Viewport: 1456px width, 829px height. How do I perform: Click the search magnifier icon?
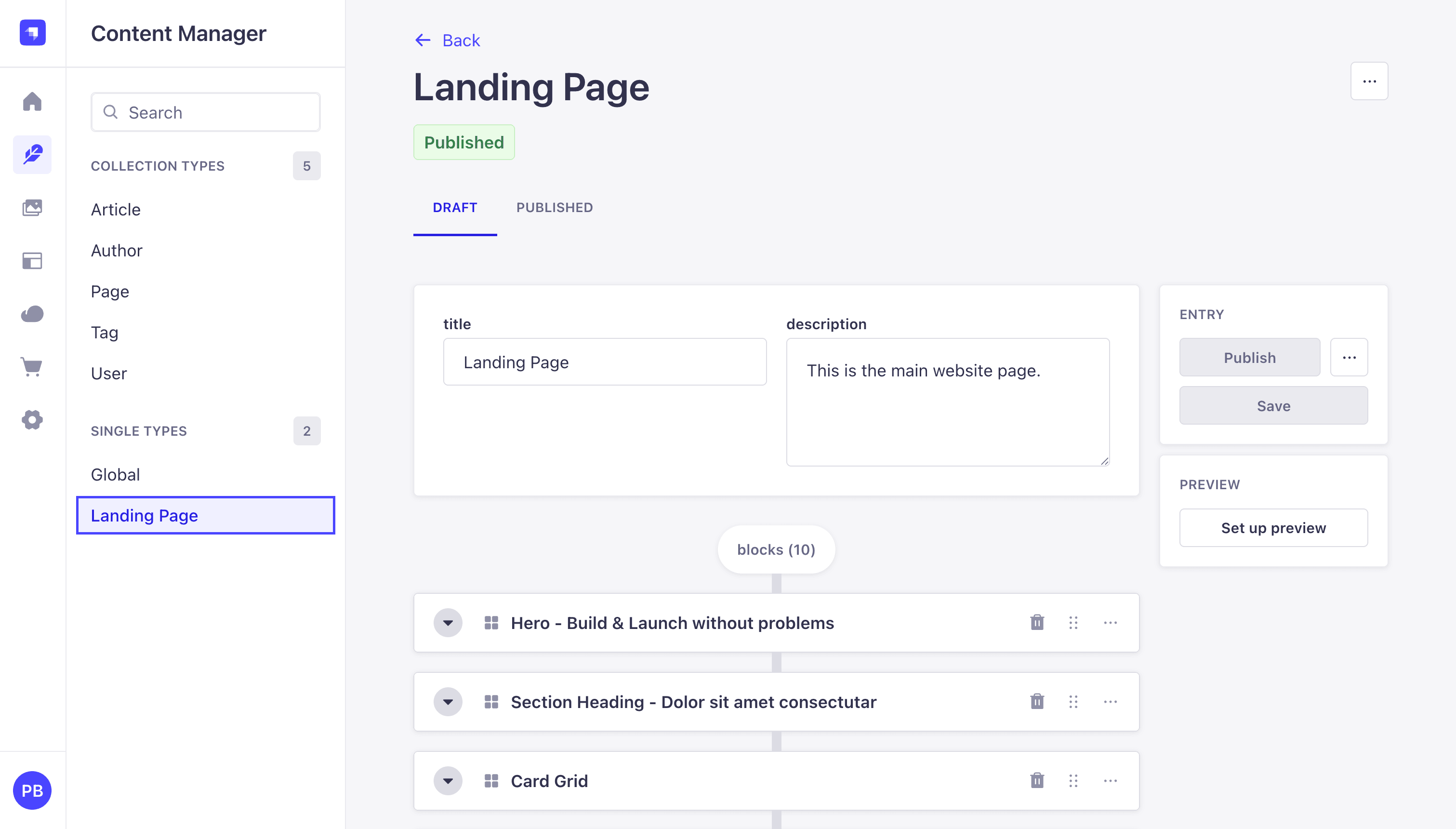pos(110,112)
